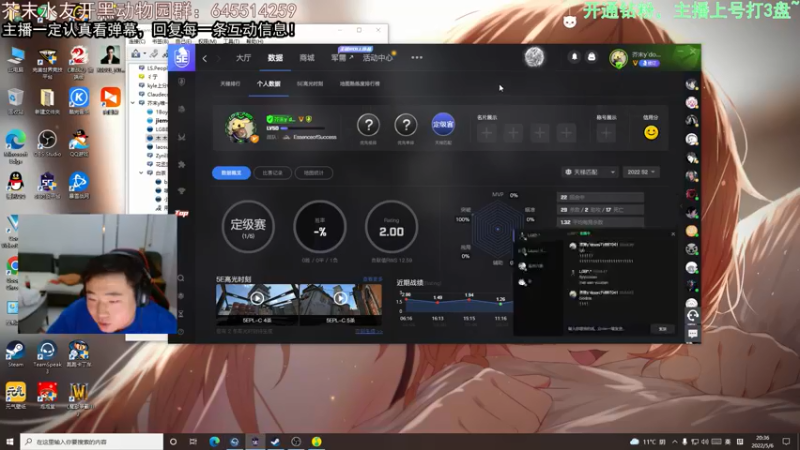Open the TeamSpeak desktop shortcut

47,356
